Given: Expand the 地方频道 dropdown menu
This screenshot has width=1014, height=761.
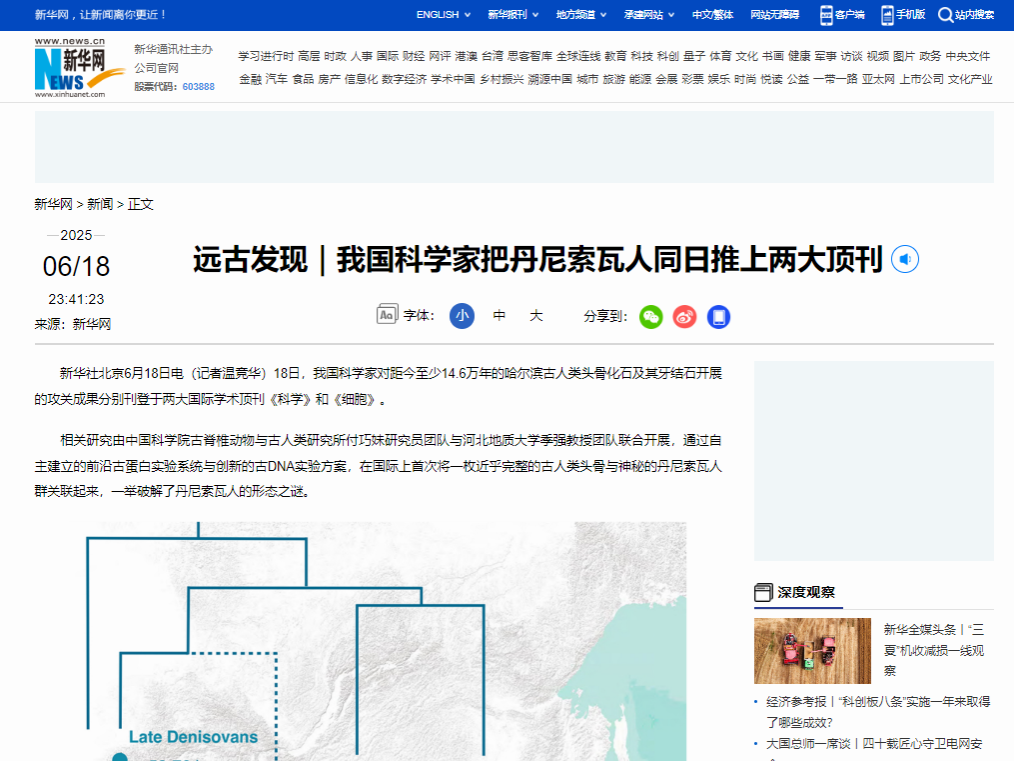Looking at the screenshot, I should click(x=581, y=15).
